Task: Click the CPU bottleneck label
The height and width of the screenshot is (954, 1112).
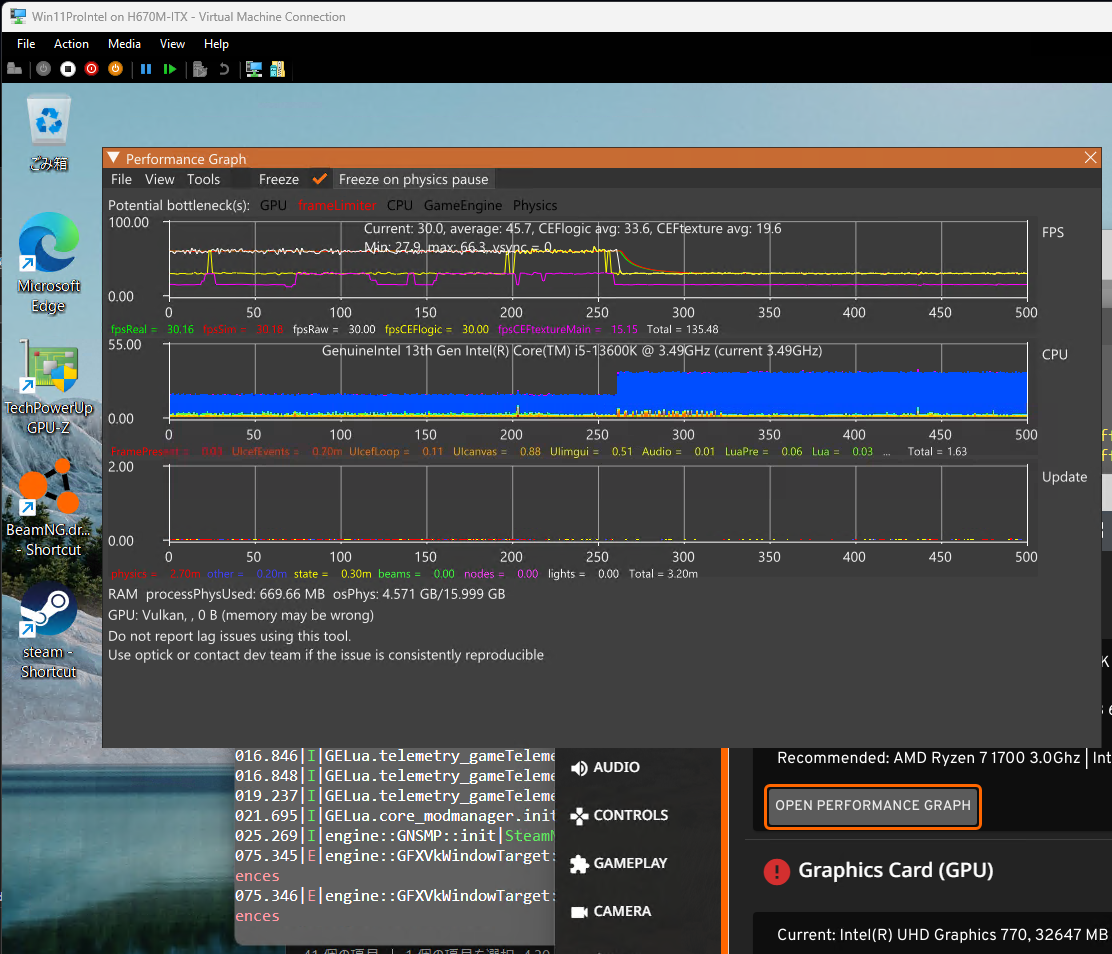Action: 400,206
